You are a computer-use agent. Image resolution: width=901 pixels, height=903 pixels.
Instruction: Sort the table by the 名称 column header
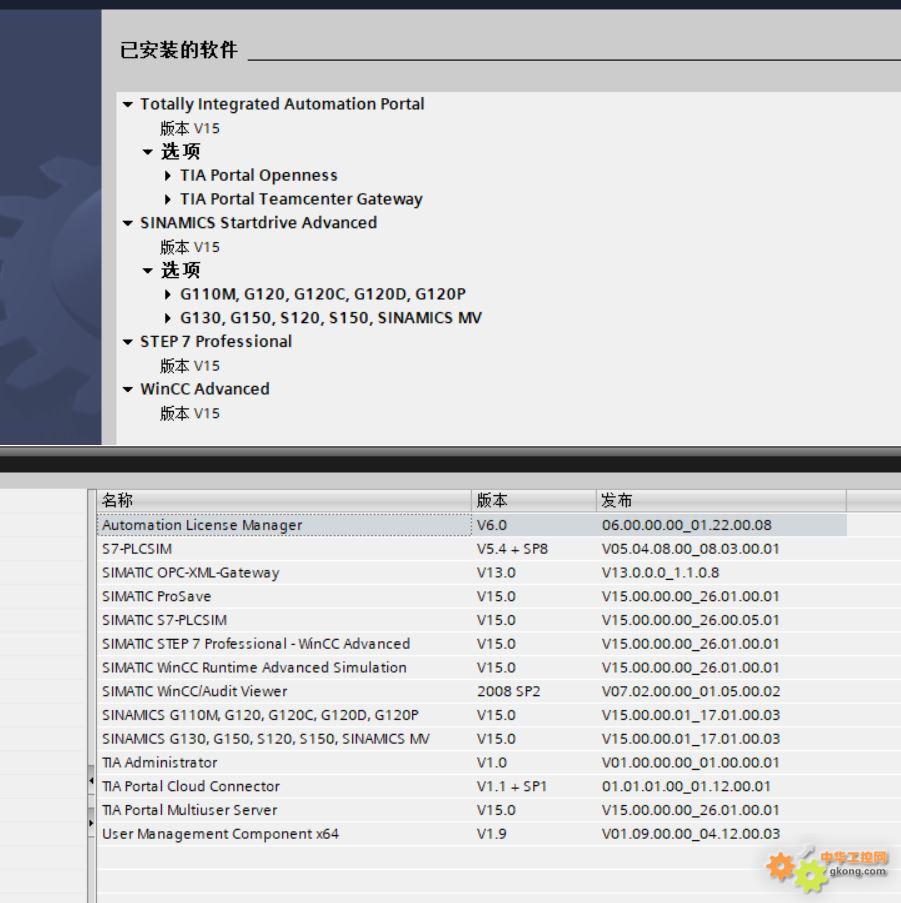[x=284, y=500]
